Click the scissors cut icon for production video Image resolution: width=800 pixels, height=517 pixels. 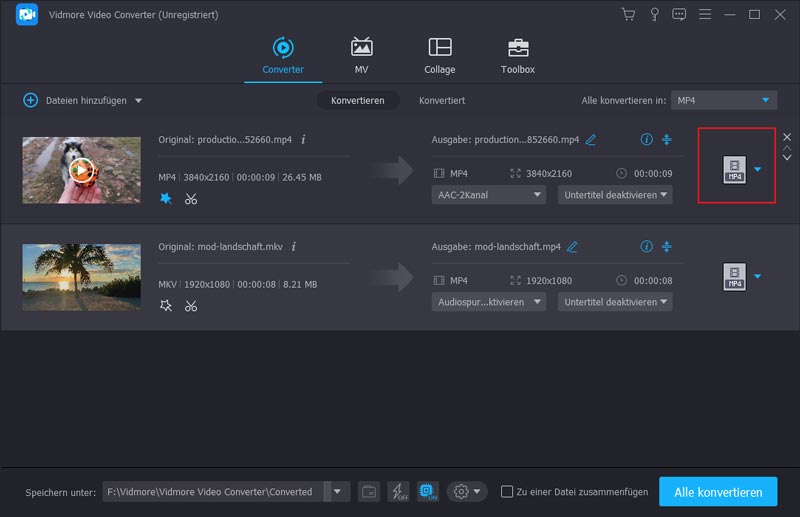pyautogui.click(x=191, y=199)
